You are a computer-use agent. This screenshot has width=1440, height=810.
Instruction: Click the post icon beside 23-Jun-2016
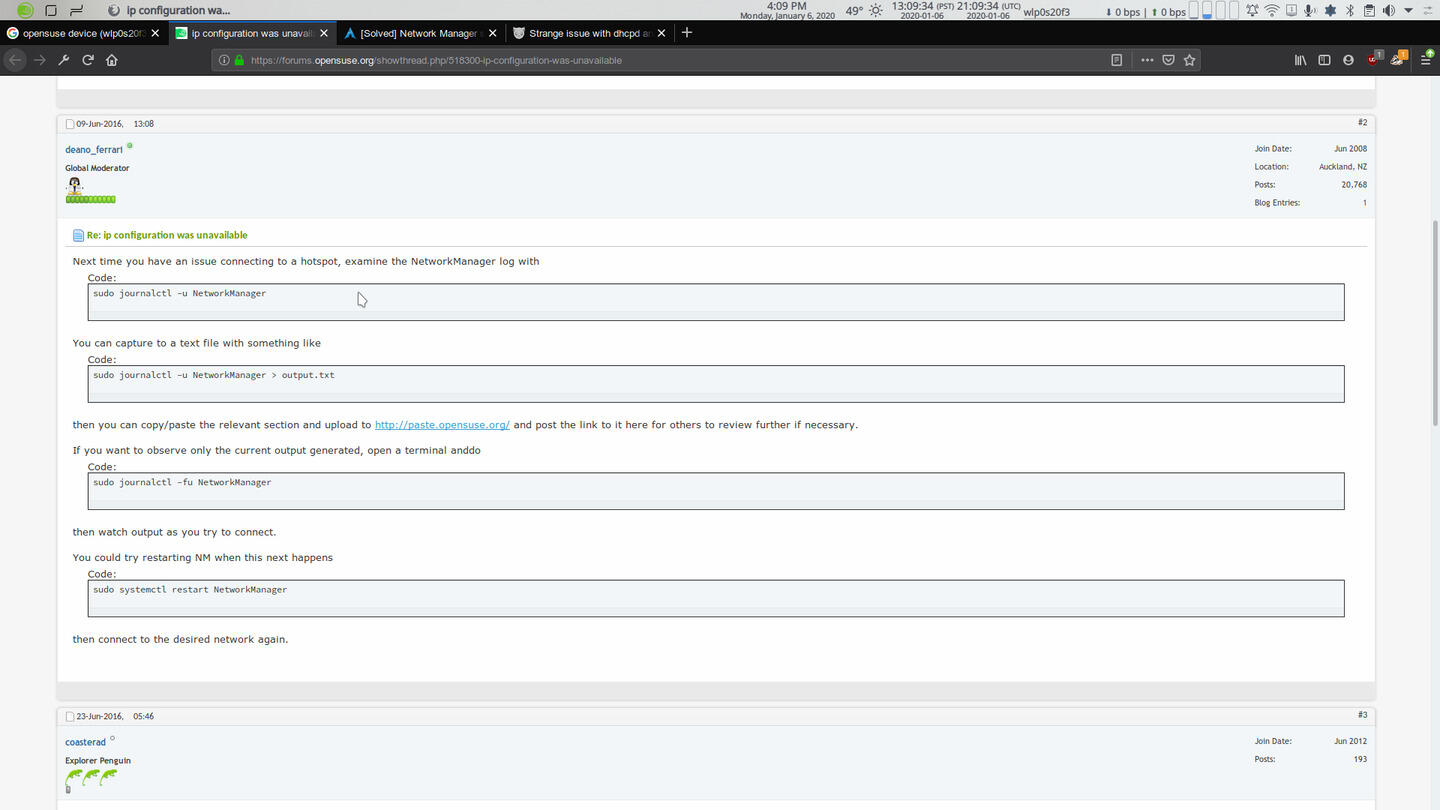click(x=70, y=717)
